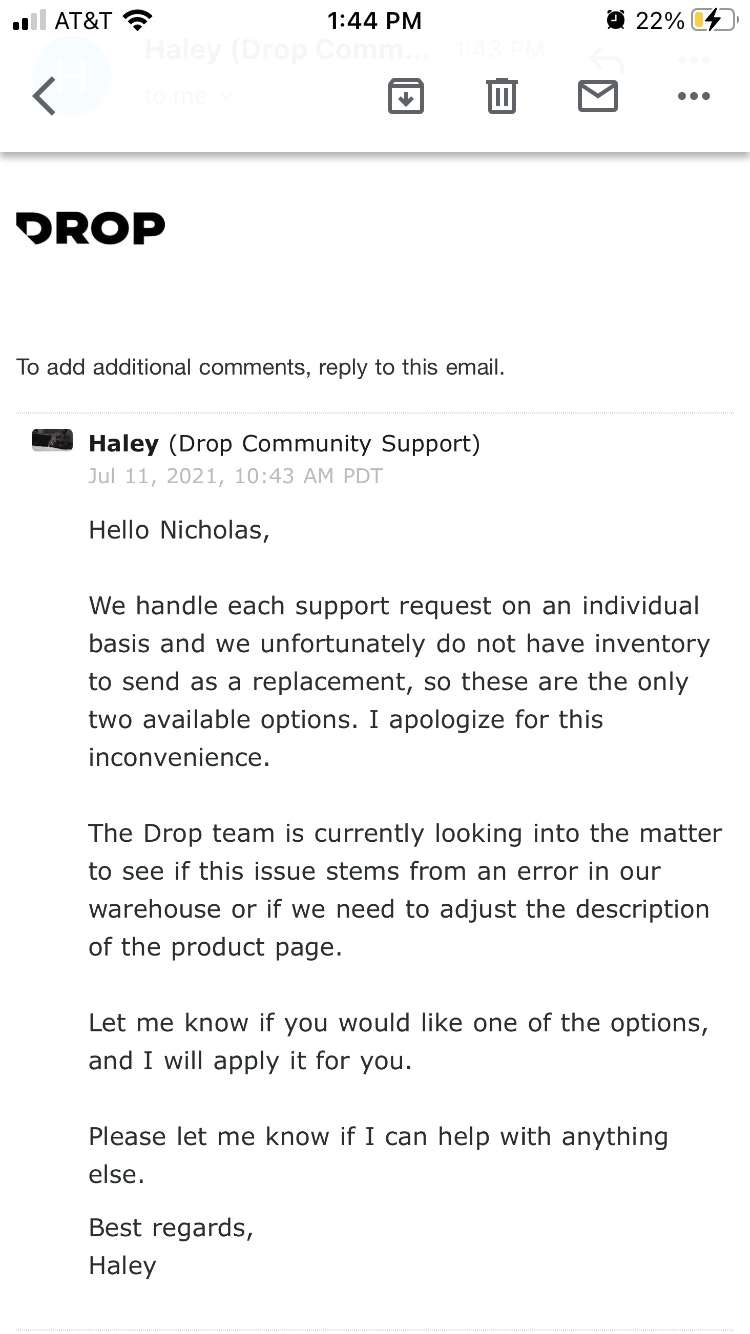Tap the faded "Haley (Drop Comm..." header name
Screen dimensions: 750x1334
pyautogui.click(x=286, y=50)
